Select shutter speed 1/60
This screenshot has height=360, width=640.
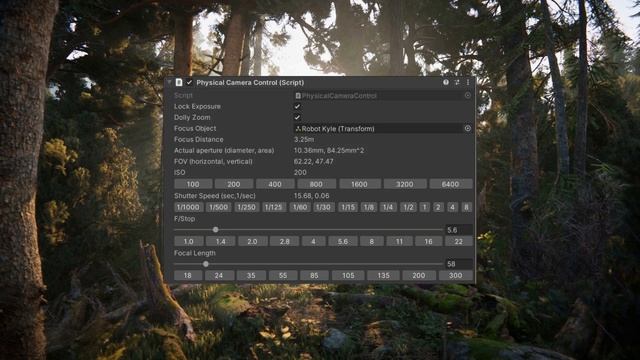pyautogui.click(x=300, y=207)
